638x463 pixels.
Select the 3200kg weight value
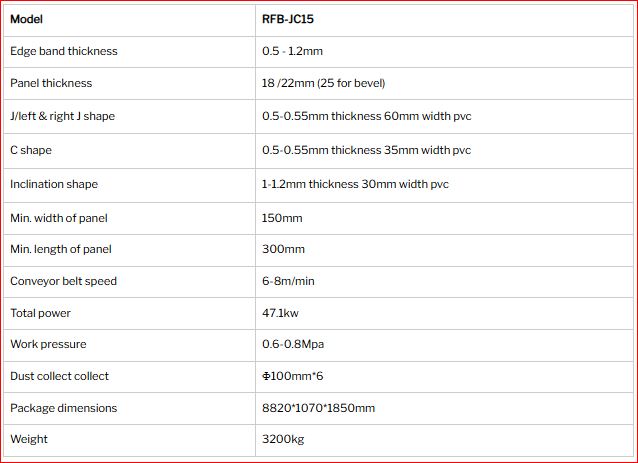pos(283,439)
